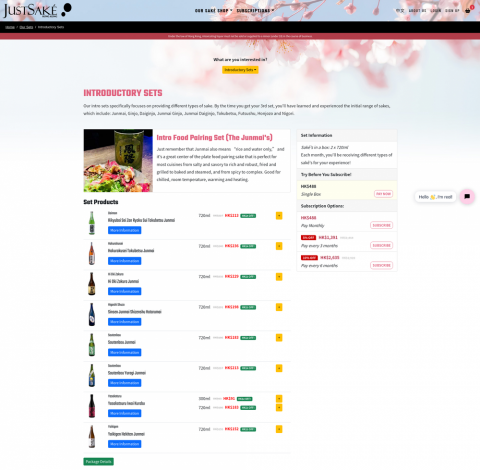Click the Soutenbou Junmai bottle image
The height and width of the screenshot is (470, 480).
coord(92,345)
